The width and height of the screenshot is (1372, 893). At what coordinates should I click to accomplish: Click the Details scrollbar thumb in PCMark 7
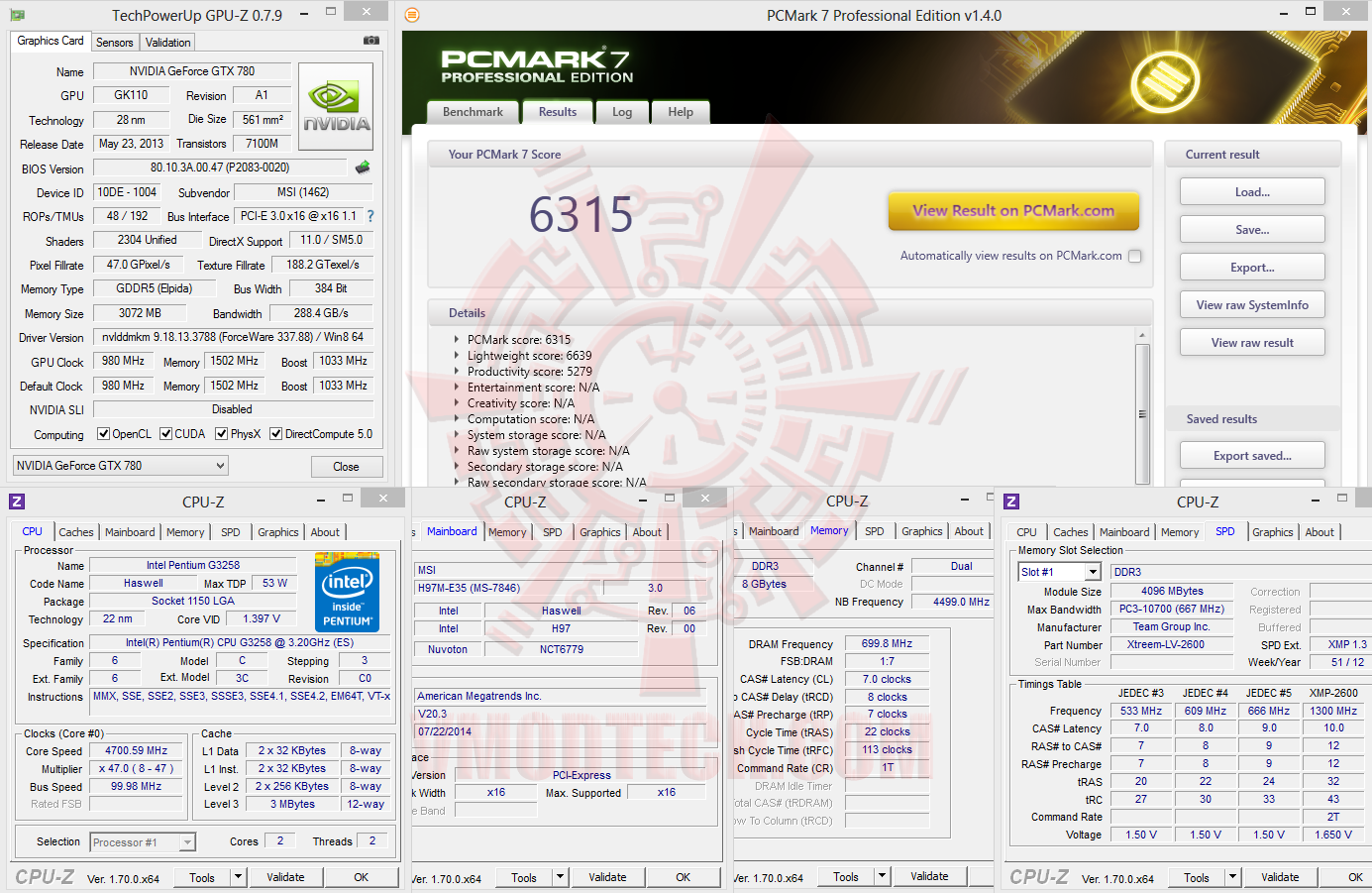tap(1142, 413)
